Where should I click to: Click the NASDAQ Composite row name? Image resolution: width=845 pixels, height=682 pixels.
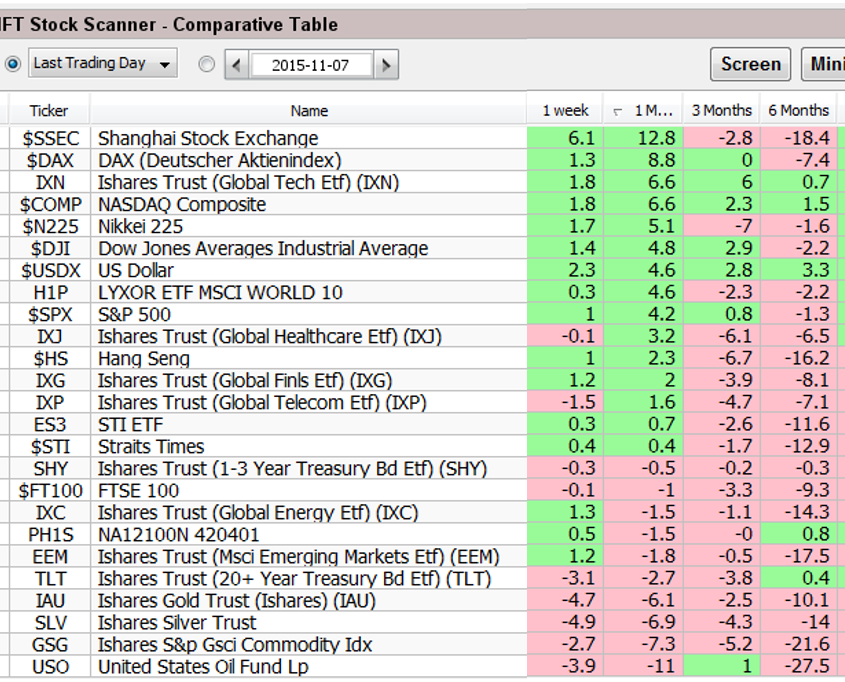[x=182, y=204]
